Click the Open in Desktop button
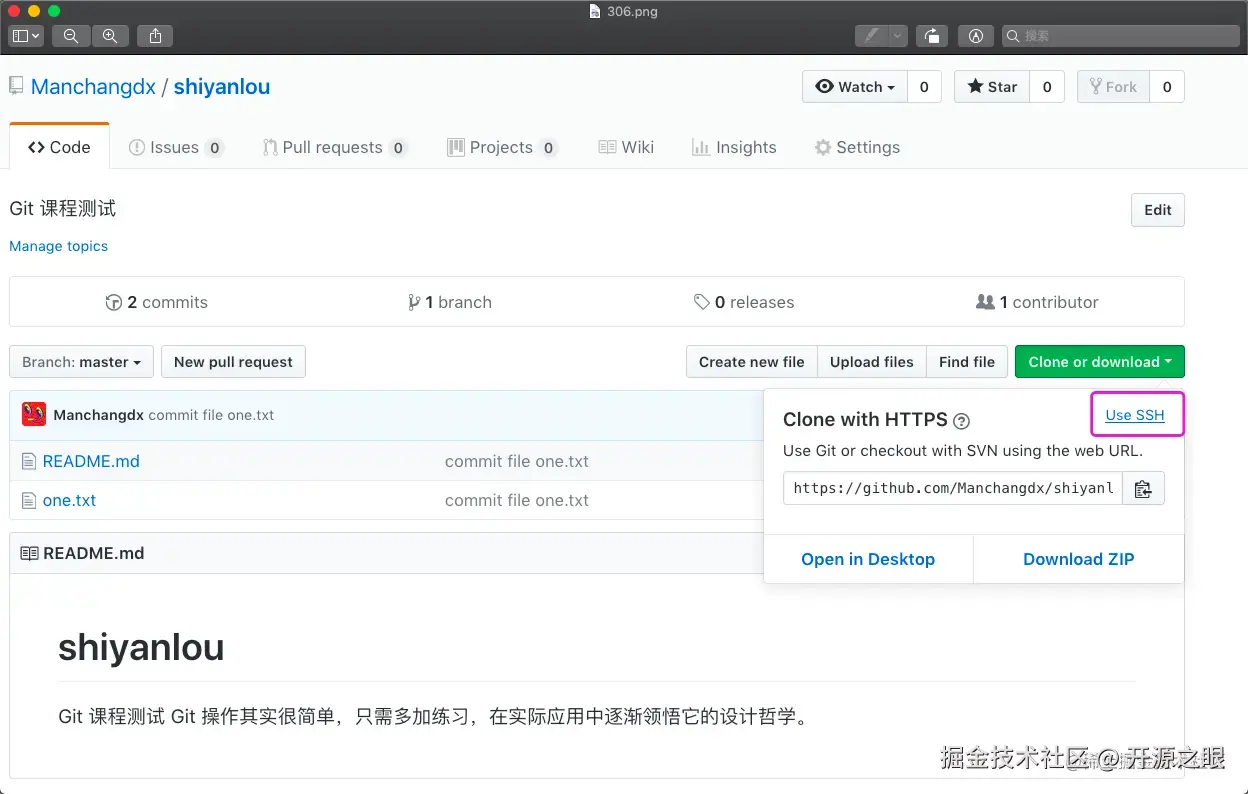 [x=868, y=559]
